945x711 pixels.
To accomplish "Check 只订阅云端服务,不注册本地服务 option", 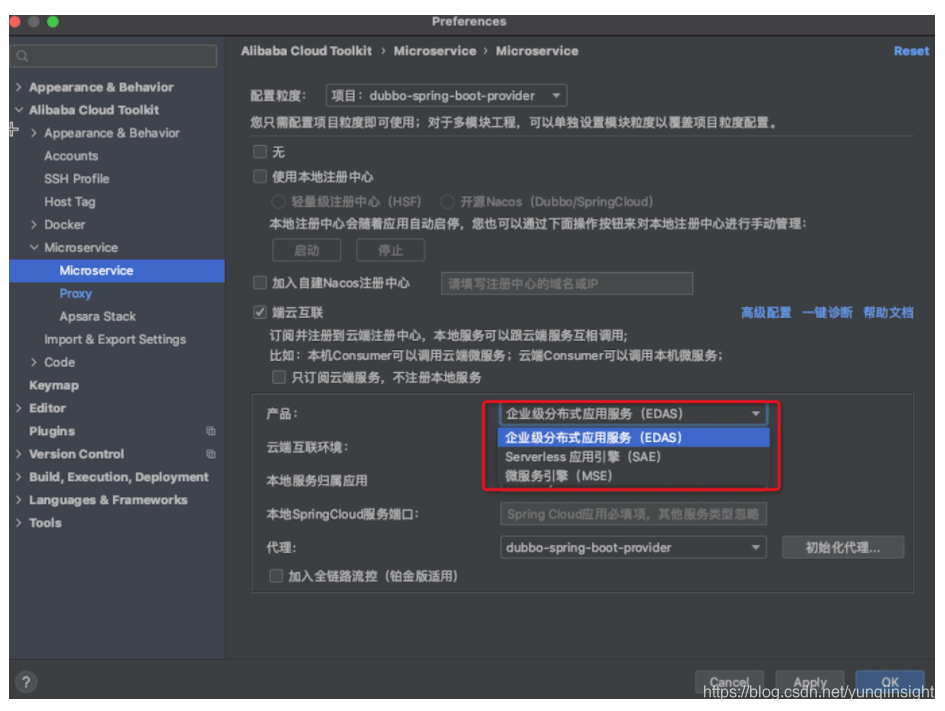I will point(278,377).
